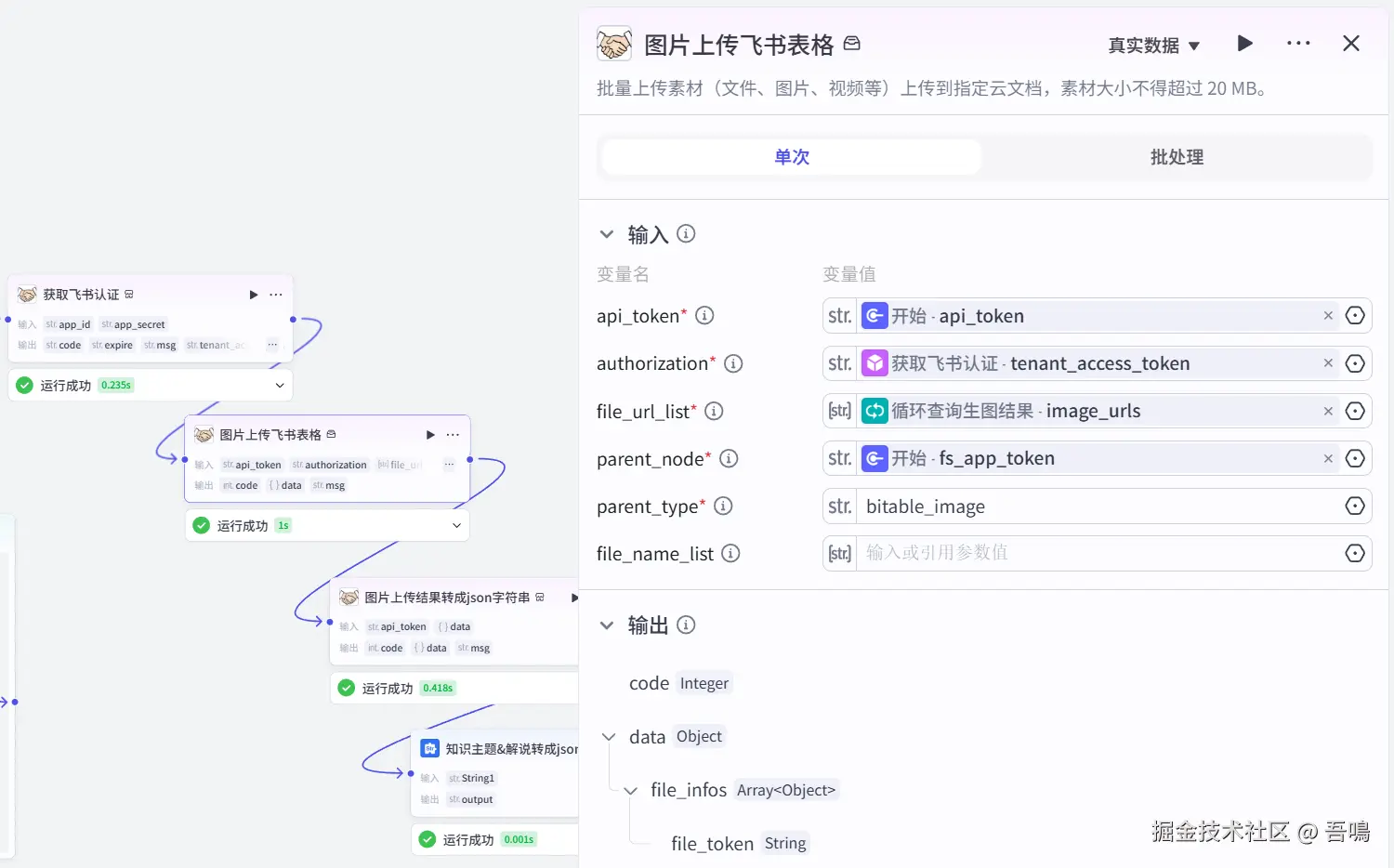Show info for the 输入 section
This screenshot has height=868, width=1394.
pos(686,234)
